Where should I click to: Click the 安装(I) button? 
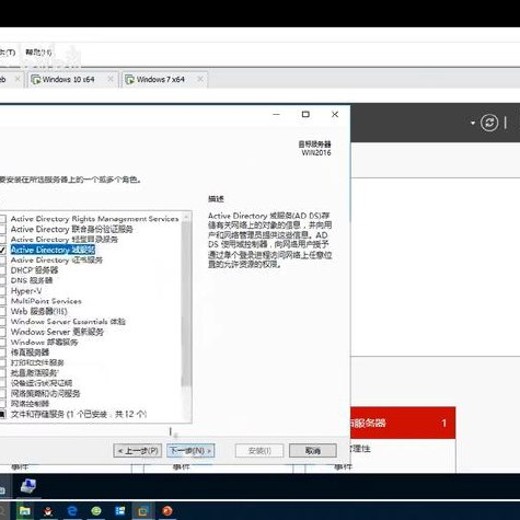pyautogui.click(x=259, y=451)
